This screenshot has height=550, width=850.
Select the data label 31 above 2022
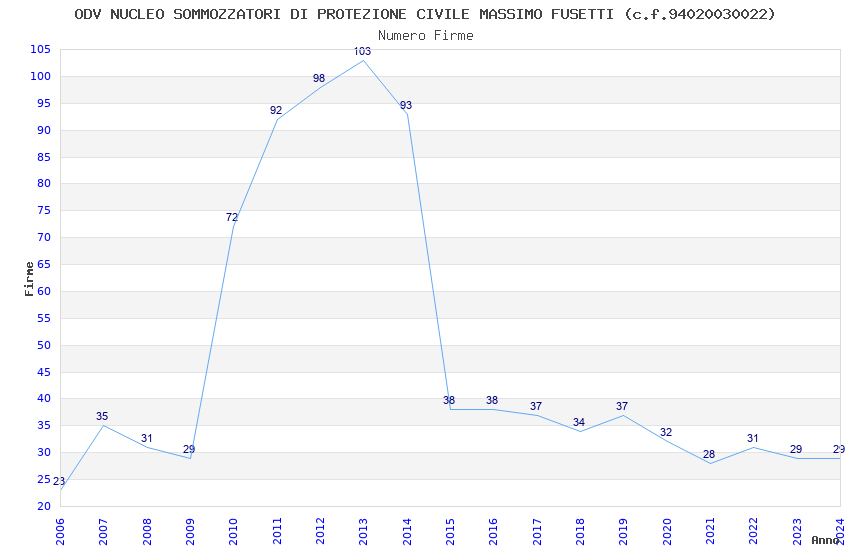click(x=752, y=438)
